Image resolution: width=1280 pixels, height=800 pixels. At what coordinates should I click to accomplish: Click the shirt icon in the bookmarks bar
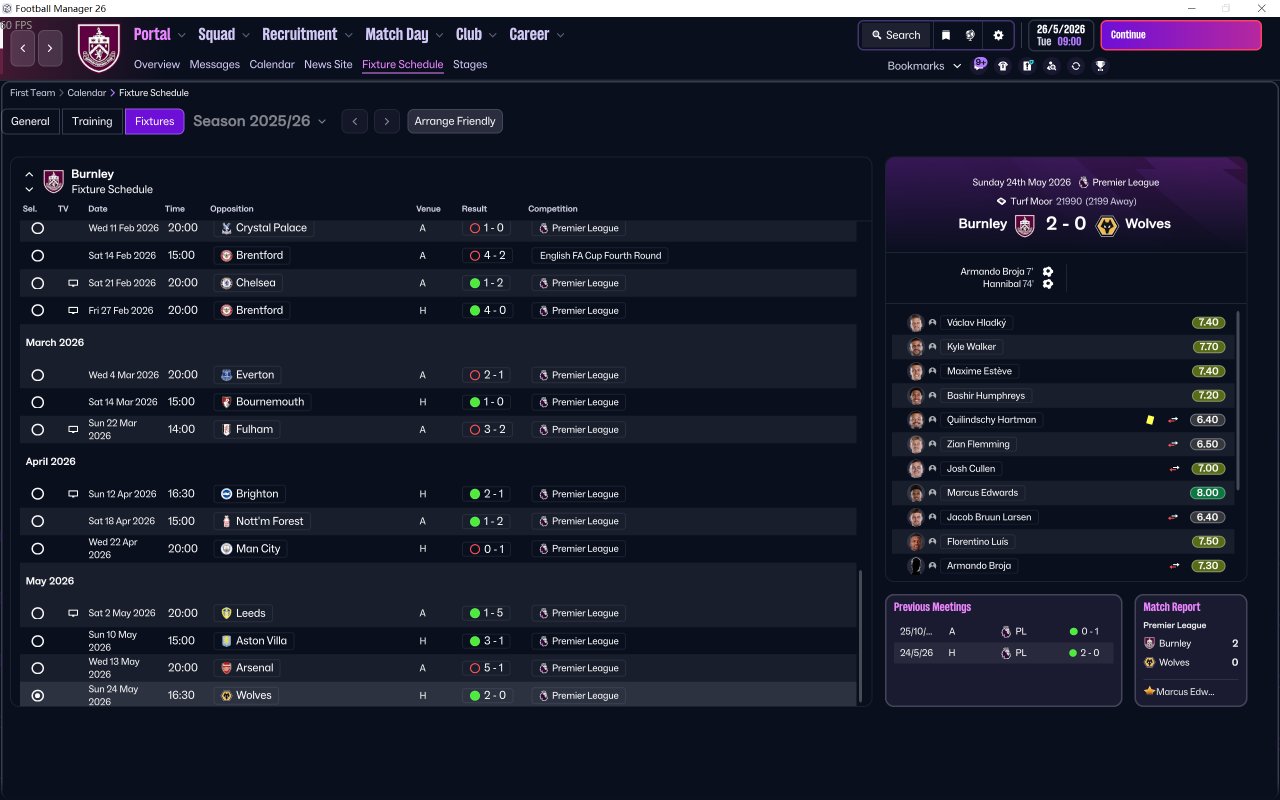[x=1003, y=66]
